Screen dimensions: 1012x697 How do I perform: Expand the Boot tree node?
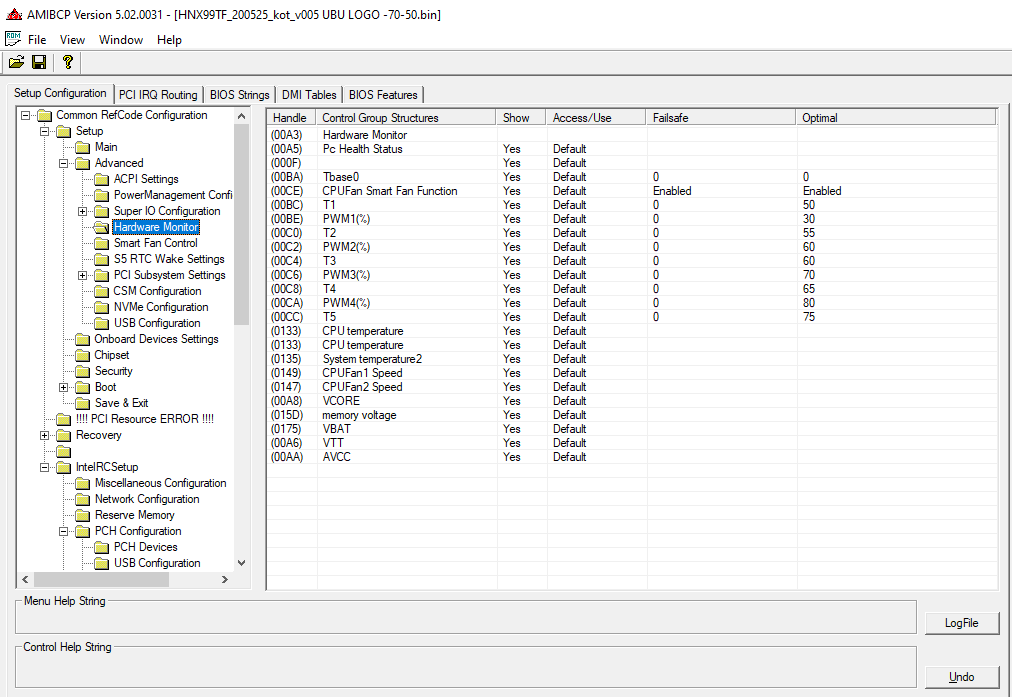click(x=63, y=387)
